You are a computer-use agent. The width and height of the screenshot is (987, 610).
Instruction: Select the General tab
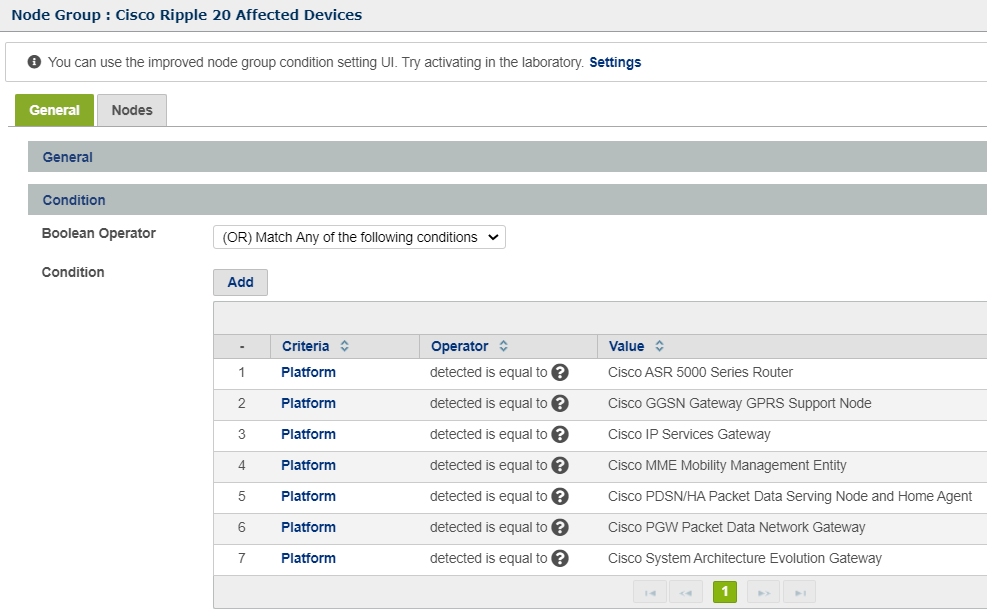tap(54, 110)
